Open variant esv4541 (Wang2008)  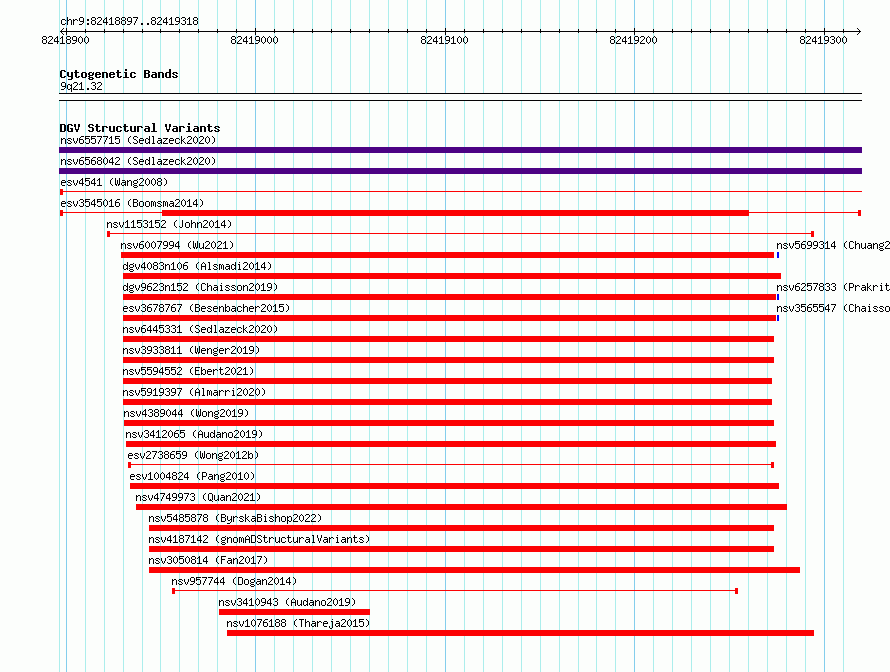(114, 182)
